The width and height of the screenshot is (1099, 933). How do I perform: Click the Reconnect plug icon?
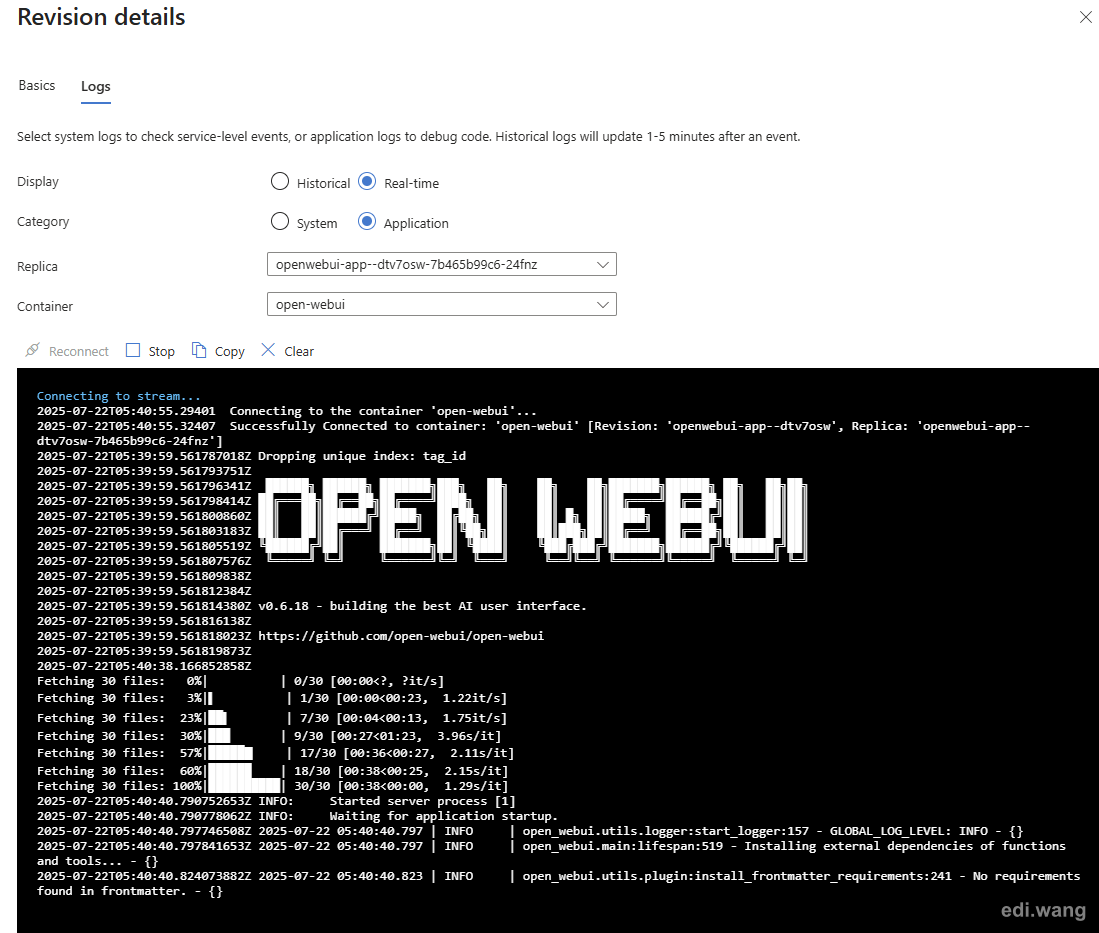32,350
